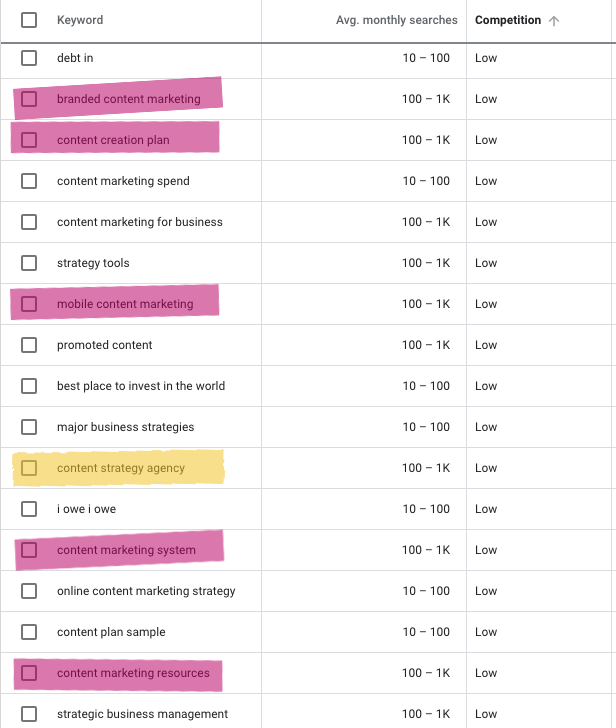The height and width of the screenshot is (728, 616).
Task: Sort by Avg. monthly searches header
Action: [397, 20]
